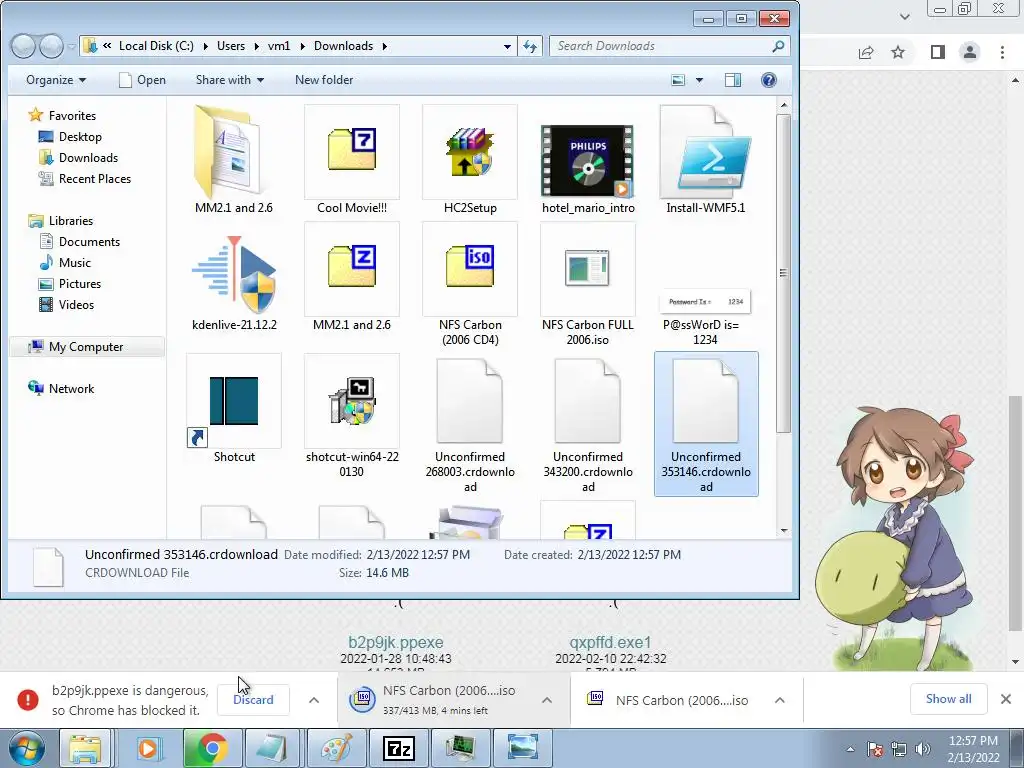This screenshot has height=768, width=1024.
Task: Bookmark this page with the star icon
Action: click(898, 52)
